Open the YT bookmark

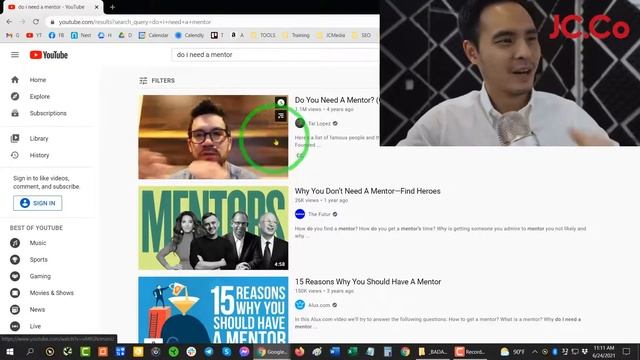click(x=34, y=36)
